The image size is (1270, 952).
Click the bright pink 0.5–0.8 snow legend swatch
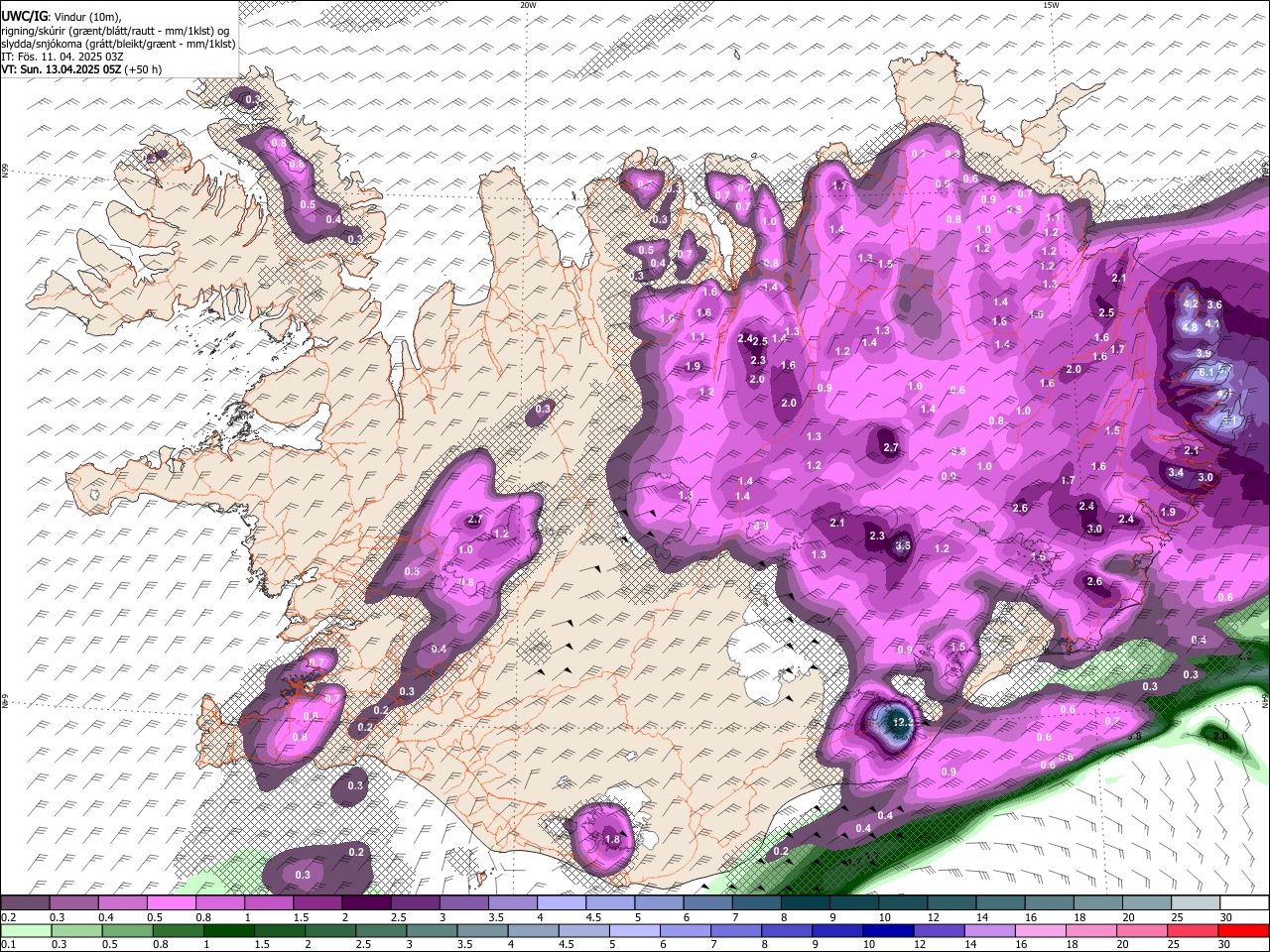point(173,902)
